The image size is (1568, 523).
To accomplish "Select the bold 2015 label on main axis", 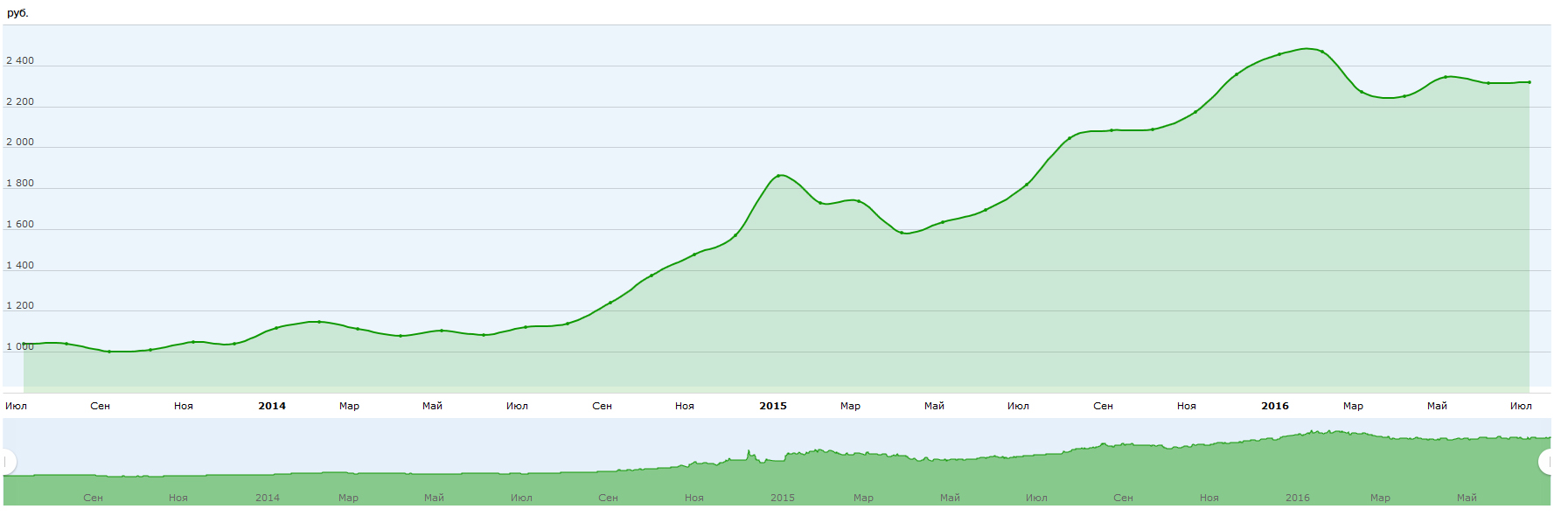I will pyautogui.click(x=773, y=406).
